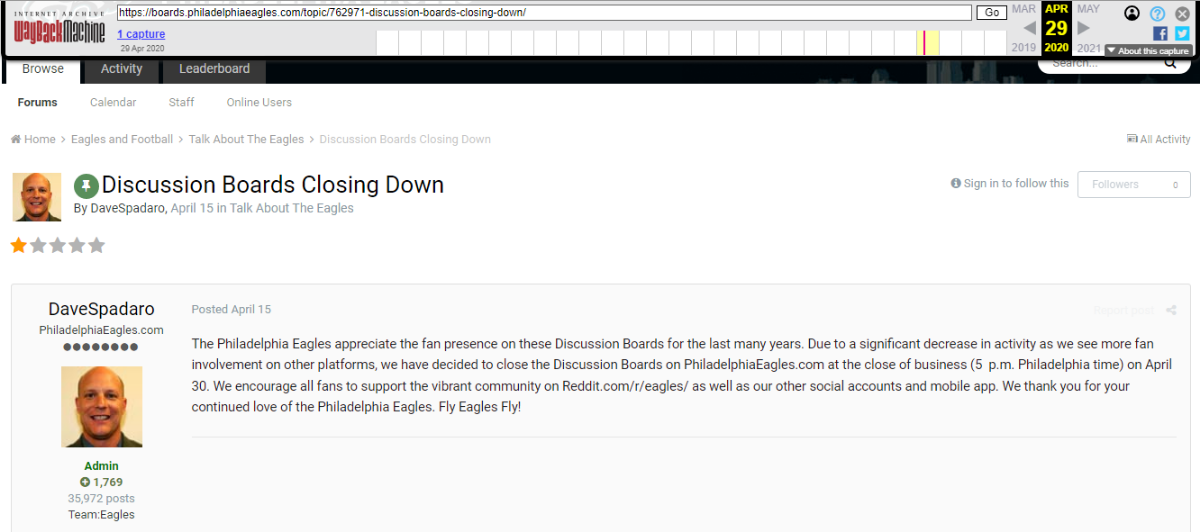This screenshot has height=532, width=1200.
Task: Select the Calendar menu item
Action: [113, 102]
